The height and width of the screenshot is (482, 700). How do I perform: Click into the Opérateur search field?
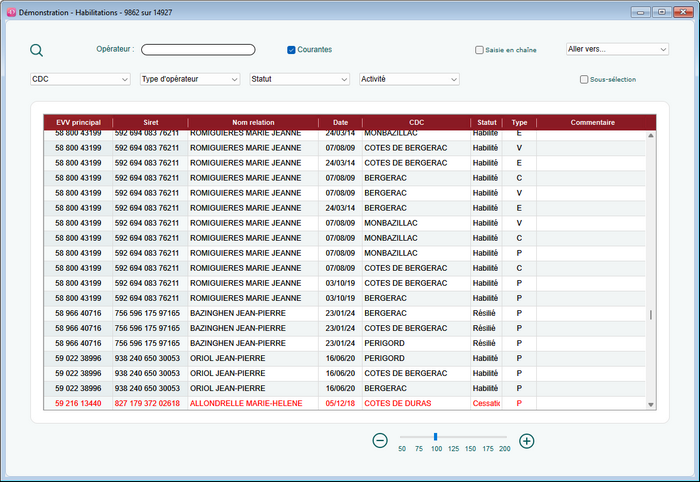(198, 49)
